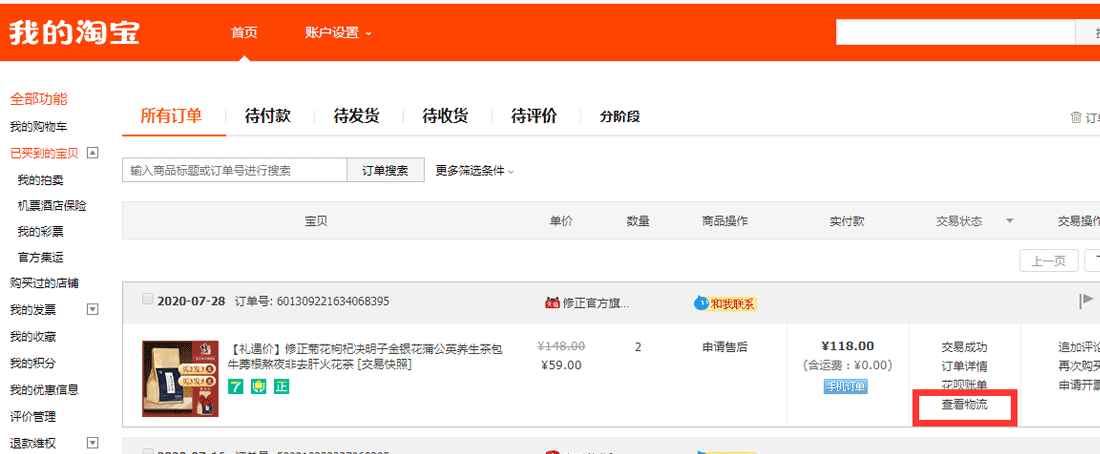Expand the 退款维权 sidebar section
The image size is (1100, 454).
[x=93, y=443]
